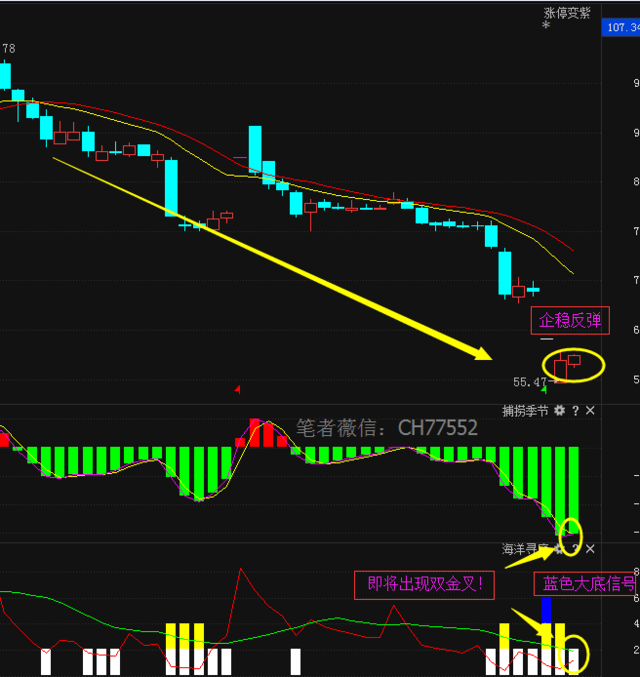This screenshot has height=677, width=640.
Task: Open settings gear for 捕捞季节 indicator
Action: point(559,411)
